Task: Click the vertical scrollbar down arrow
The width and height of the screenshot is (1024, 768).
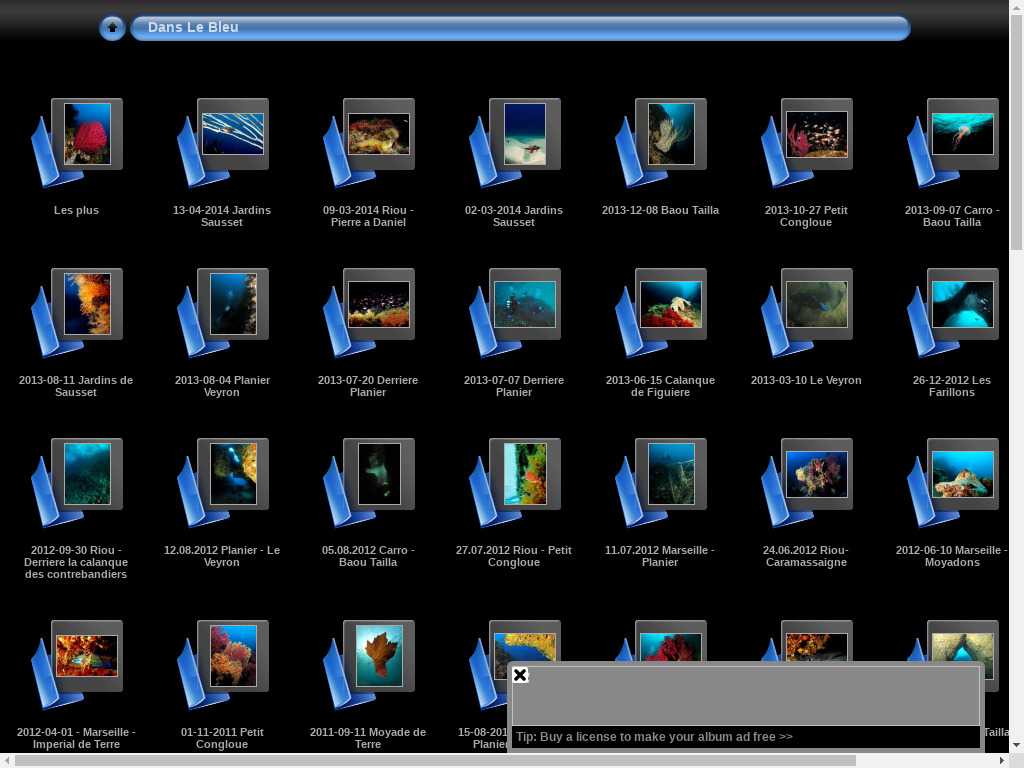Action: tap(1016, 746)
